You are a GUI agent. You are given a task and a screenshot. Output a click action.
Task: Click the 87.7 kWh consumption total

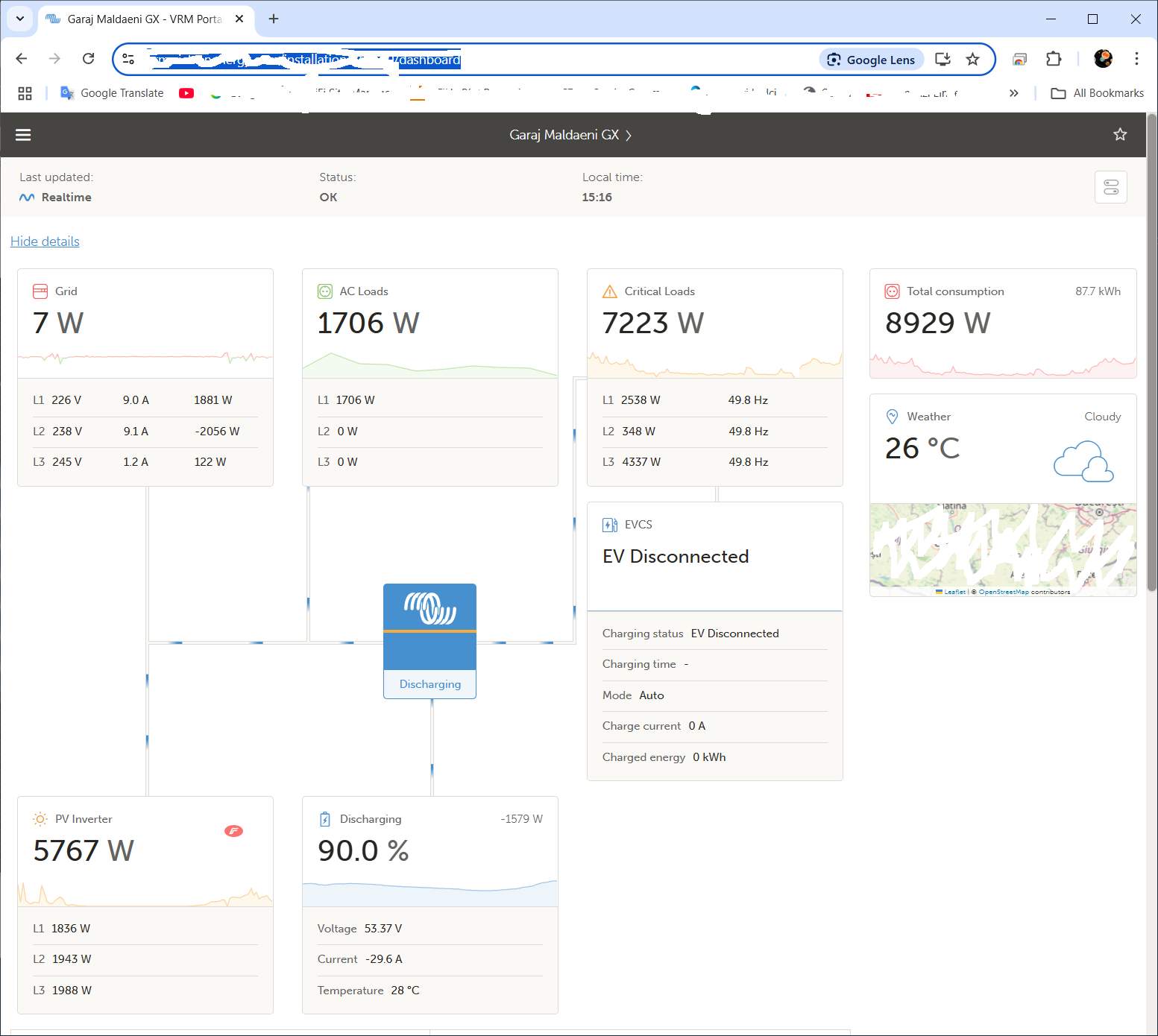[x=1098, y=291]
